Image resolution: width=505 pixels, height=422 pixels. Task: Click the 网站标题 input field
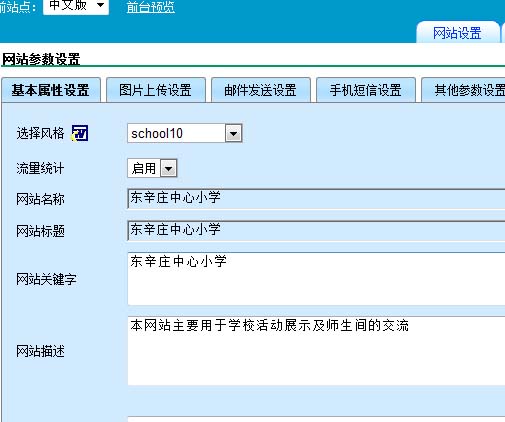point(316,230)
